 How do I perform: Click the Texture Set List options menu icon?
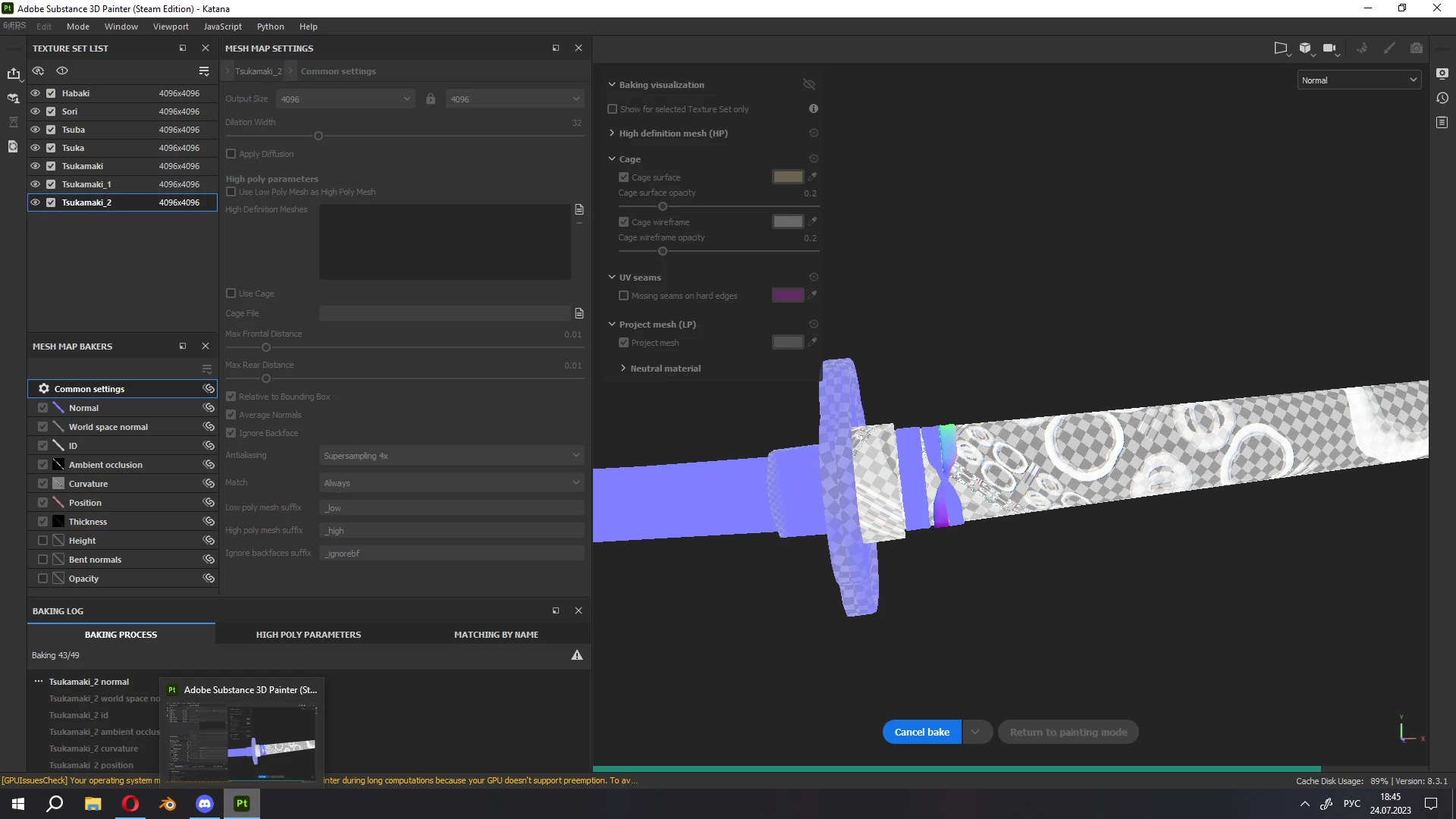(x=203, y=71)
